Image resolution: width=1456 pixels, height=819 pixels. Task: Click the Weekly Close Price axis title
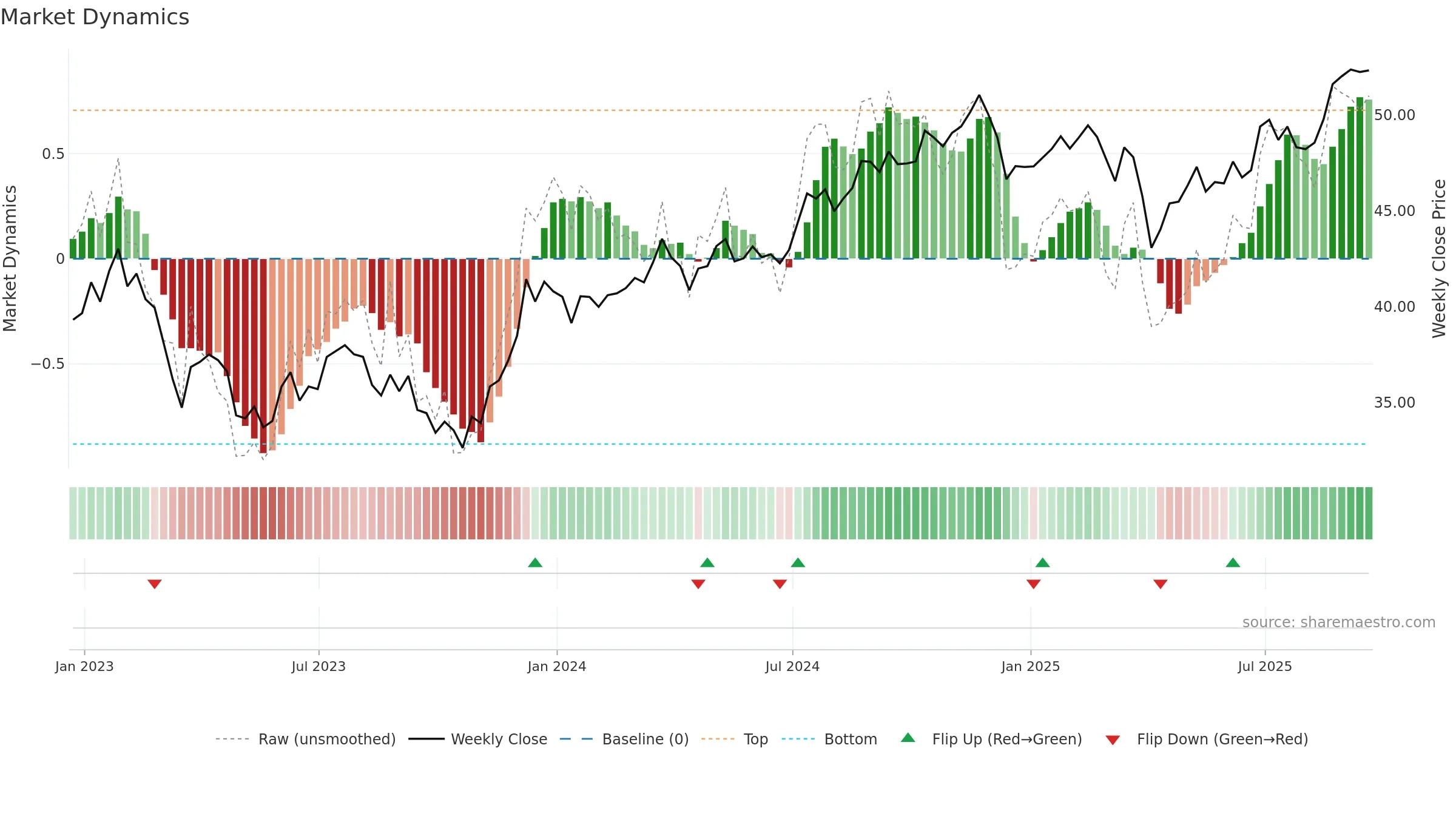pos(1439,258)
